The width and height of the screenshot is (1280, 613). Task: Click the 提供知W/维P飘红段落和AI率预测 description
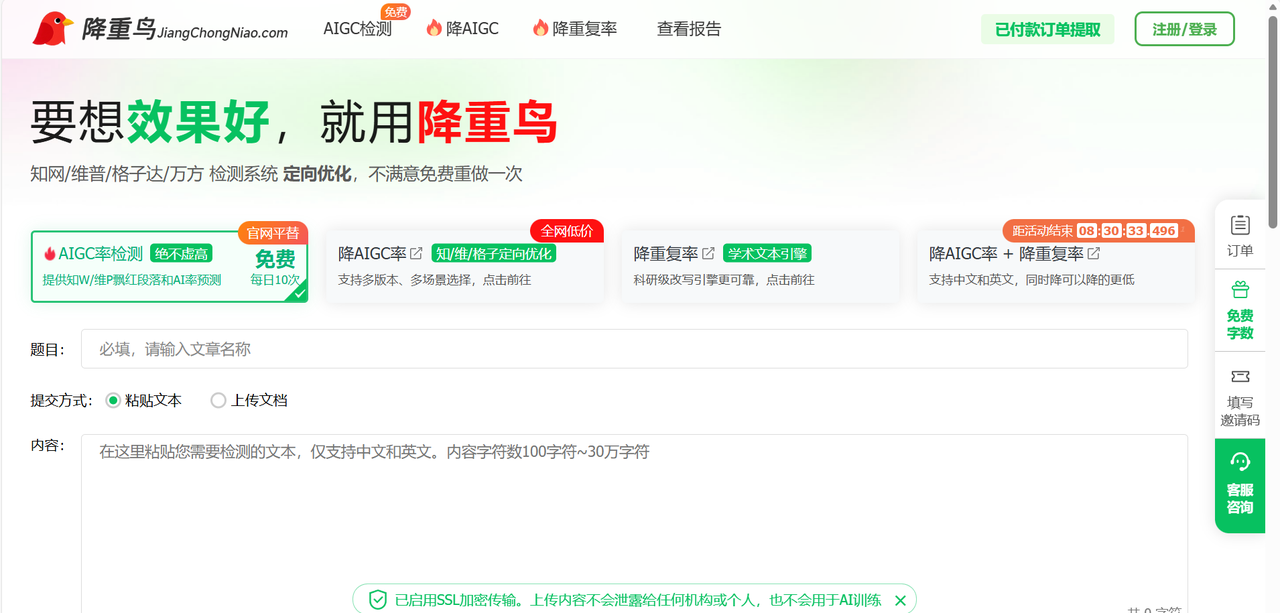click(132, 280)
